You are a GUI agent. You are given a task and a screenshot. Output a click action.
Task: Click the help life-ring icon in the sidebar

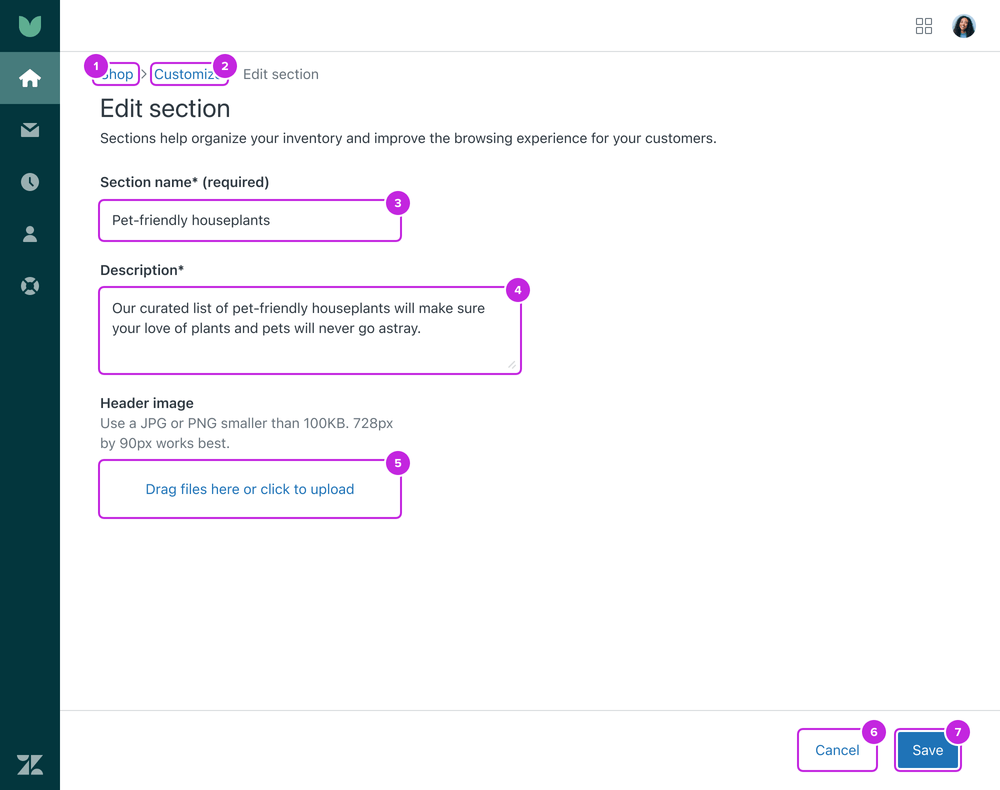coord(30,286)
